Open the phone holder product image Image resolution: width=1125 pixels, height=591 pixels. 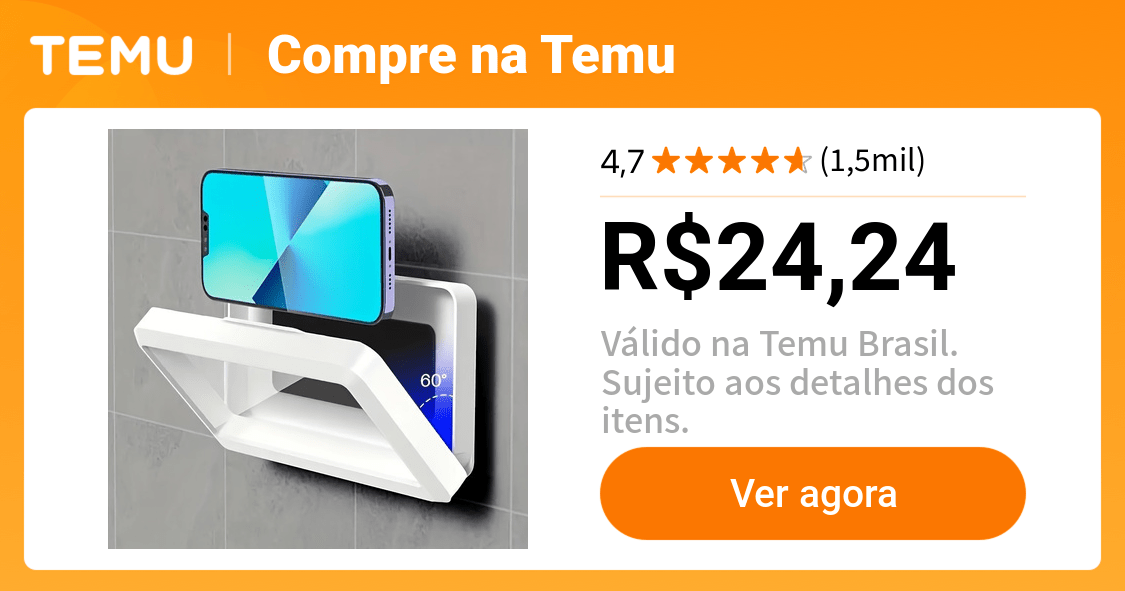tap(318, 339)
